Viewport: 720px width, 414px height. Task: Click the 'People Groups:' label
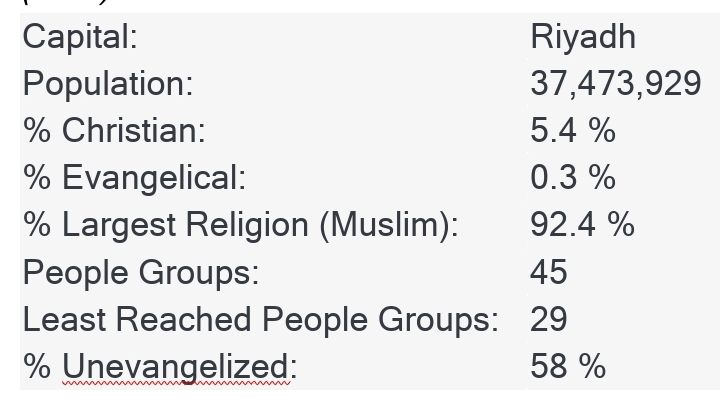(140, 272)
